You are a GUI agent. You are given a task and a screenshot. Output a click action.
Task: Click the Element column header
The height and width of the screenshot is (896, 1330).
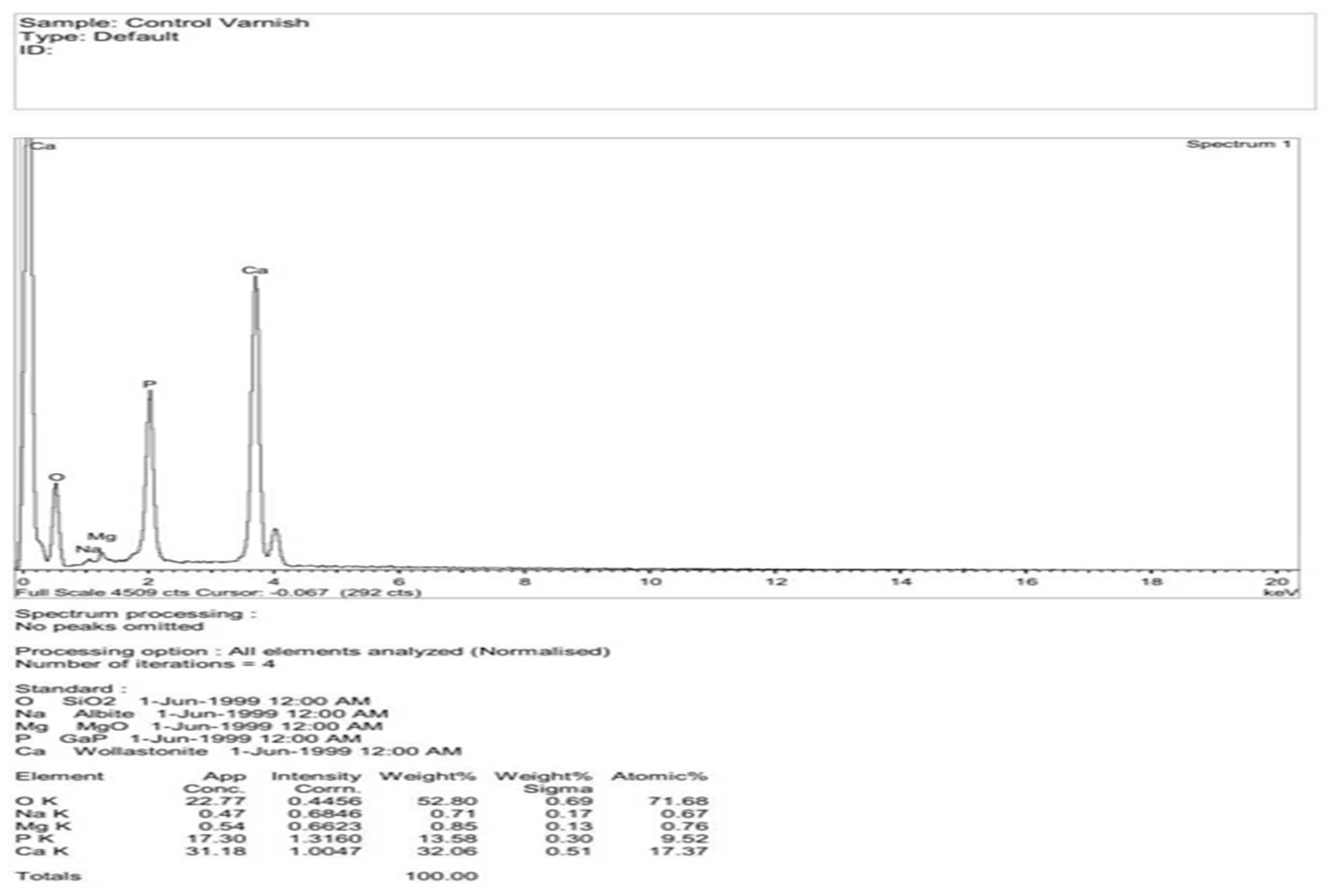coord(60,776)
